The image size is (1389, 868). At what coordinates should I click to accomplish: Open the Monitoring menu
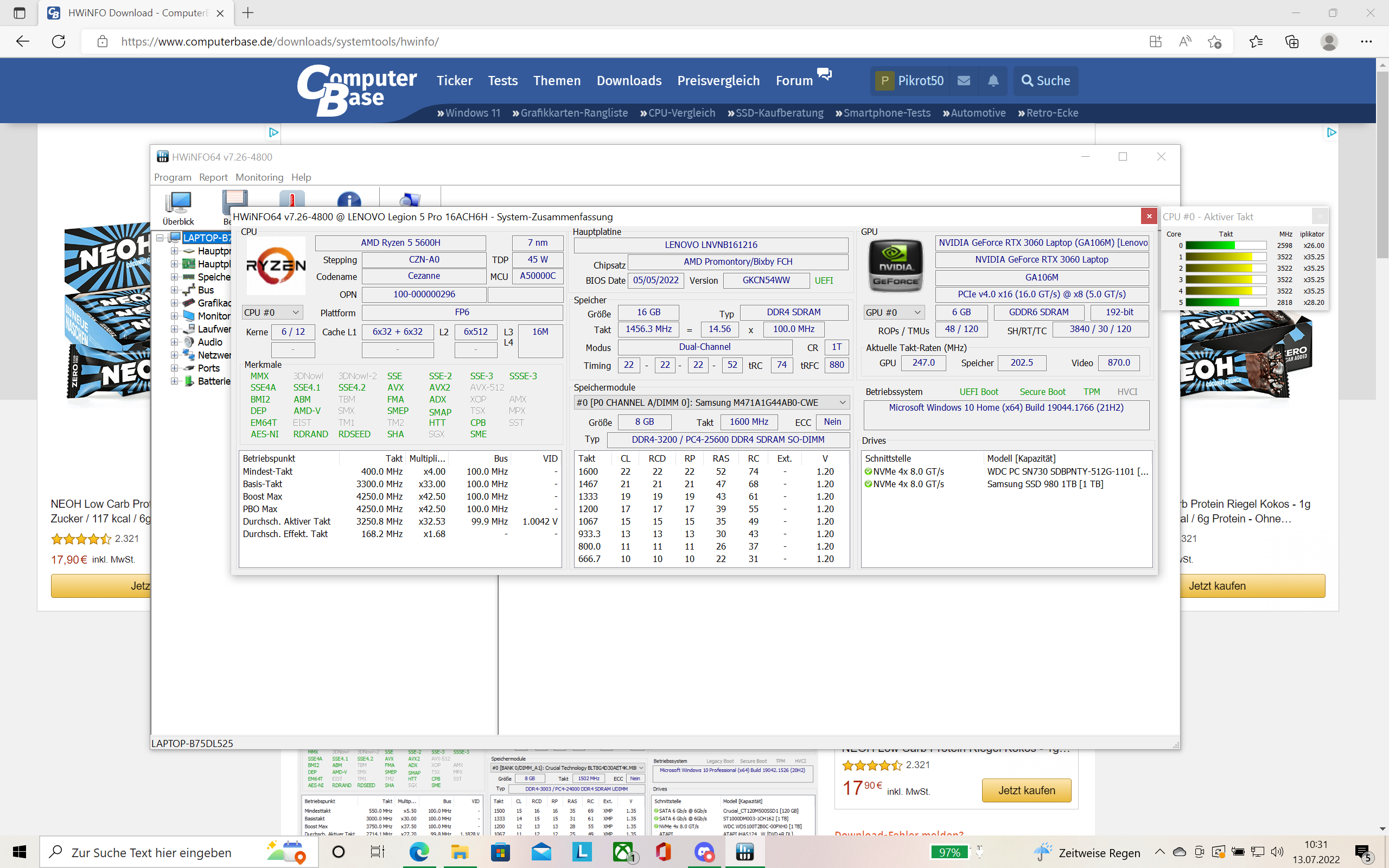point(259,177)
